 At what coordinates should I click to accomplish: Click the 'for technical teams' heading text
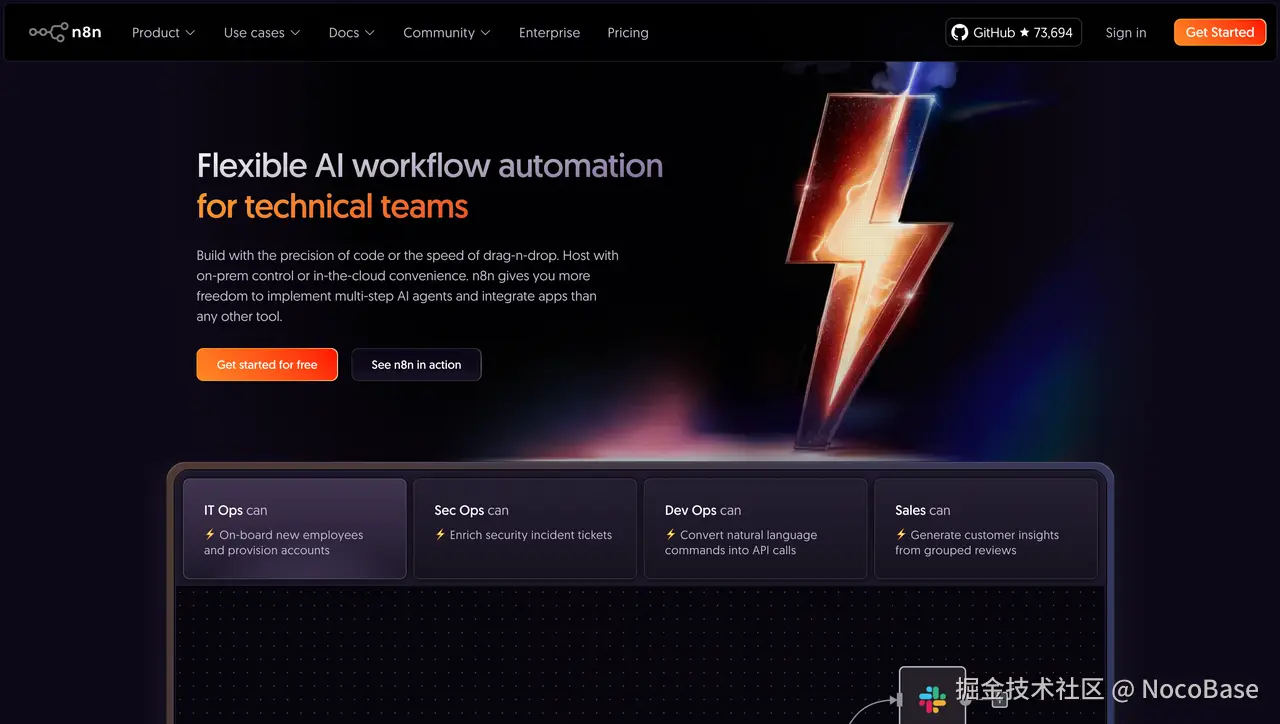(332, 207)
